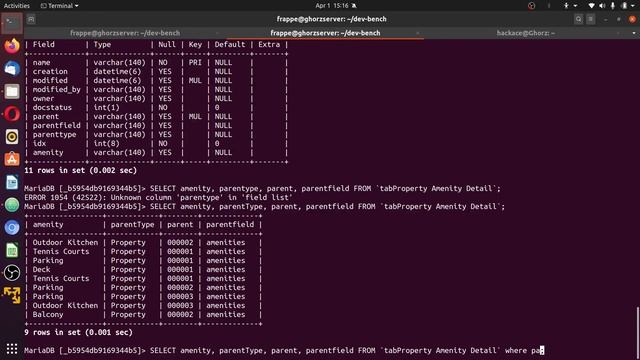Viewport: 640px width, 360px height.
Task: Click Activities in the top bar
Action: point(17,6)
